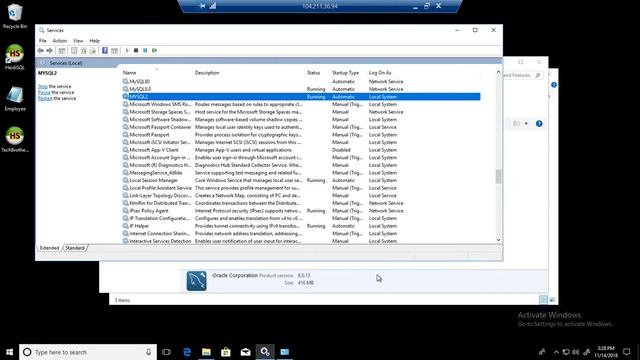Click MySQL dolphin icon in details pane
Screen dimensions: 640x360
[x=197, y=281]
